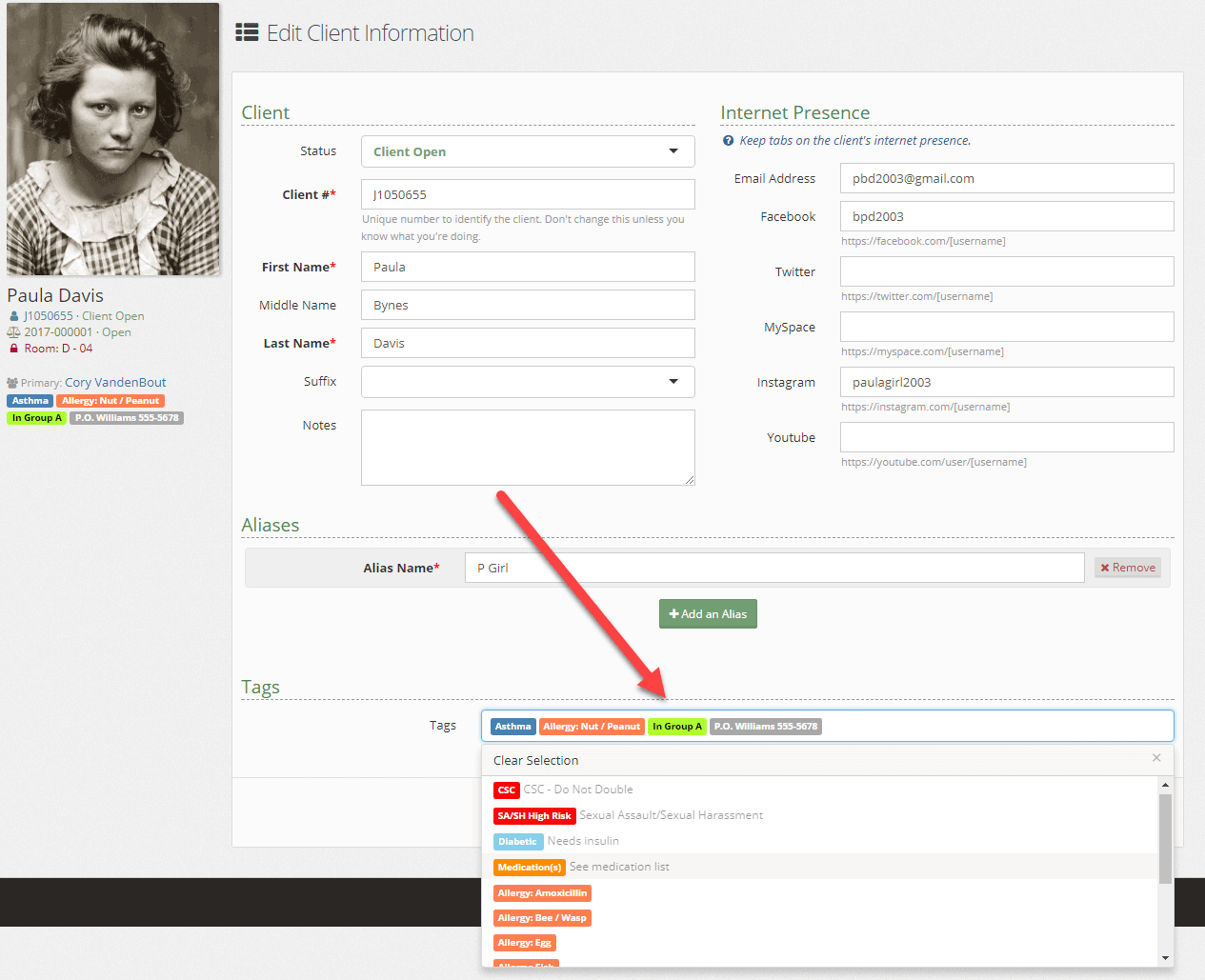Click the Add an Alias button
1205x980 pixels.
(708, 614)
